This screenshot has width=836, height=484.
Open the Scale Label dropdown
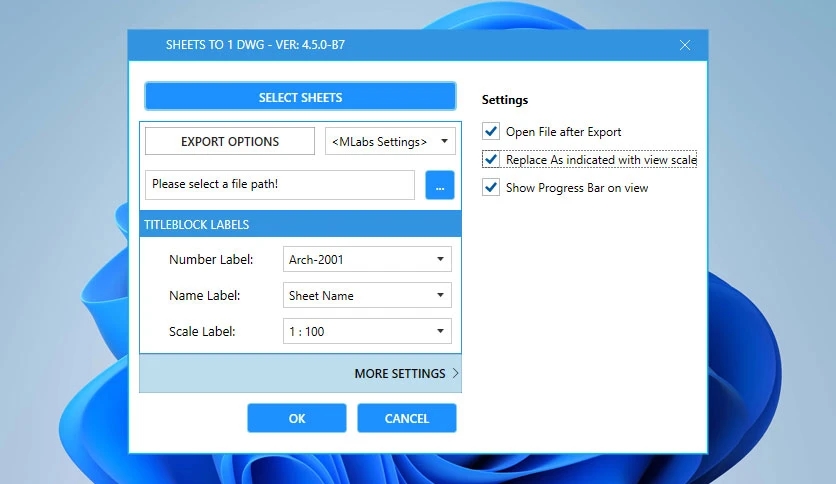pyautogui.click(x=367, y=332)
